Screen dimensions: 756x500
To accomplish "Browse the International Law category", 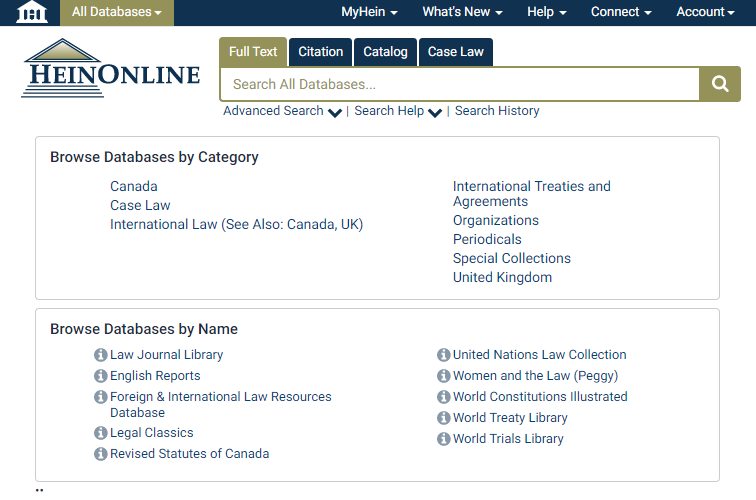I will [x=236, y=225].
